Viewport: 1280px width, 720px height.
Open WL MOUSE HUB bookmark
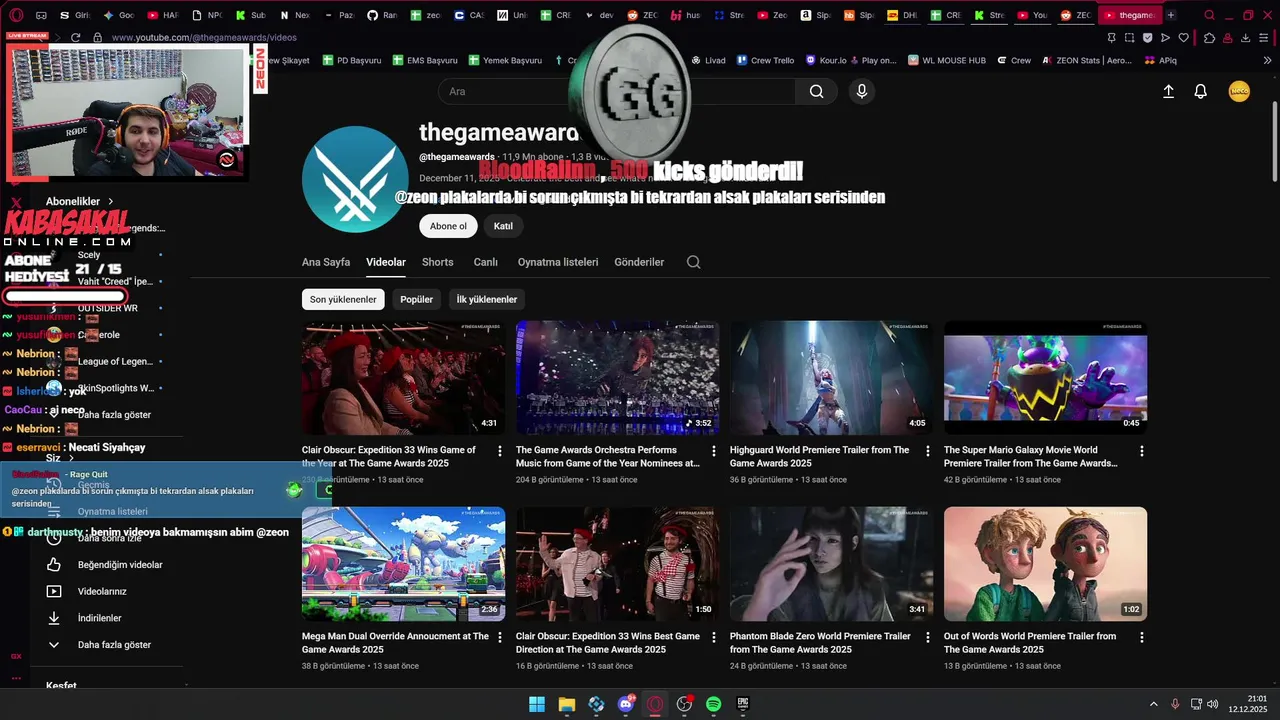(x=946, y=60)
